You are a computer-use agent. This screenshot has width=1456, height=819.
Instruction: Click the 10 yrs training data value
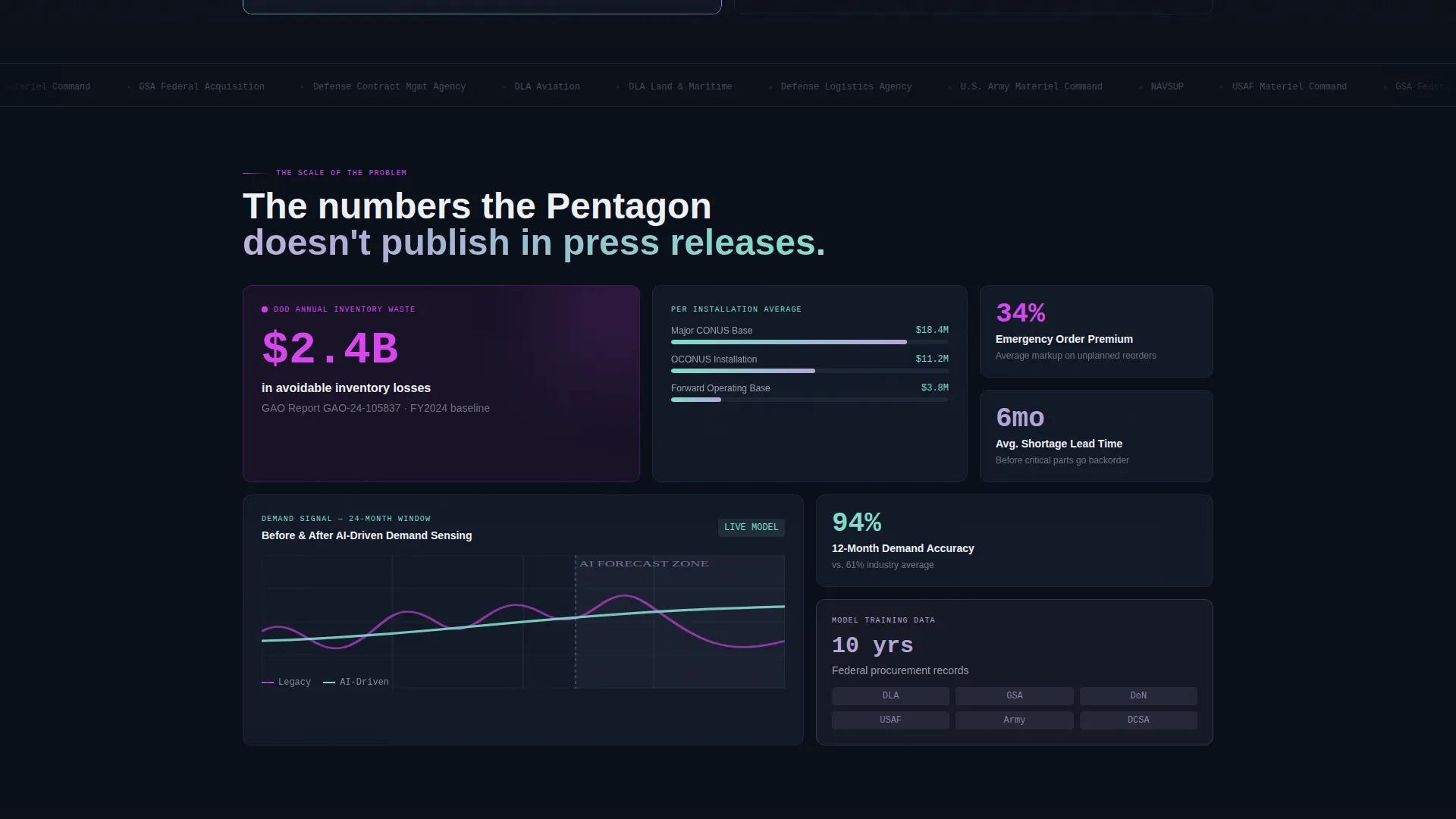coord(872,645)
